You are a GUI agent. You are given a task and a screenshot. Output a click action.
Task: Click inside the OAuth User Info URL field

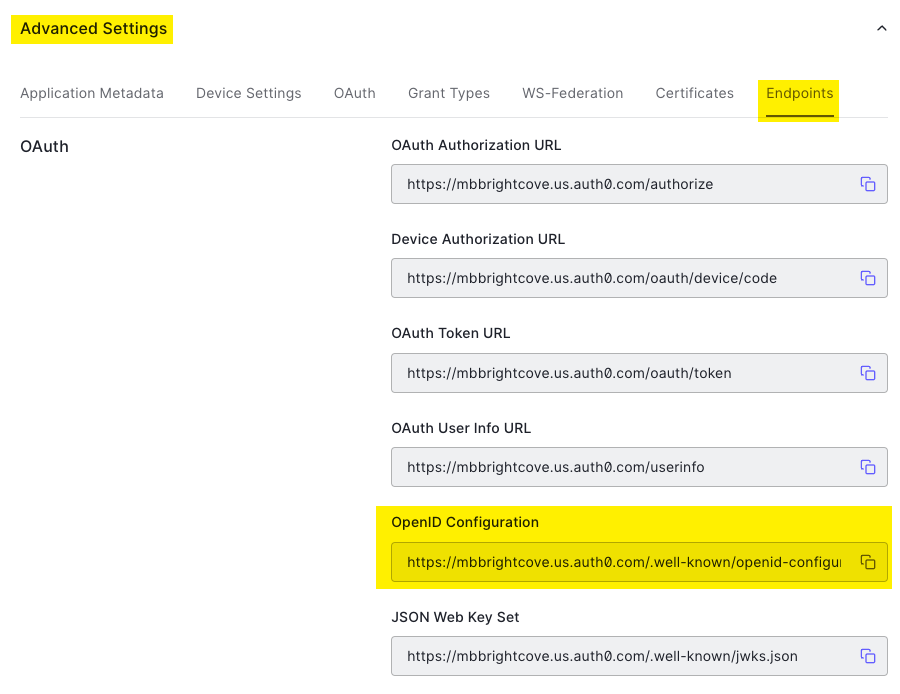click(x=620, y=467)
